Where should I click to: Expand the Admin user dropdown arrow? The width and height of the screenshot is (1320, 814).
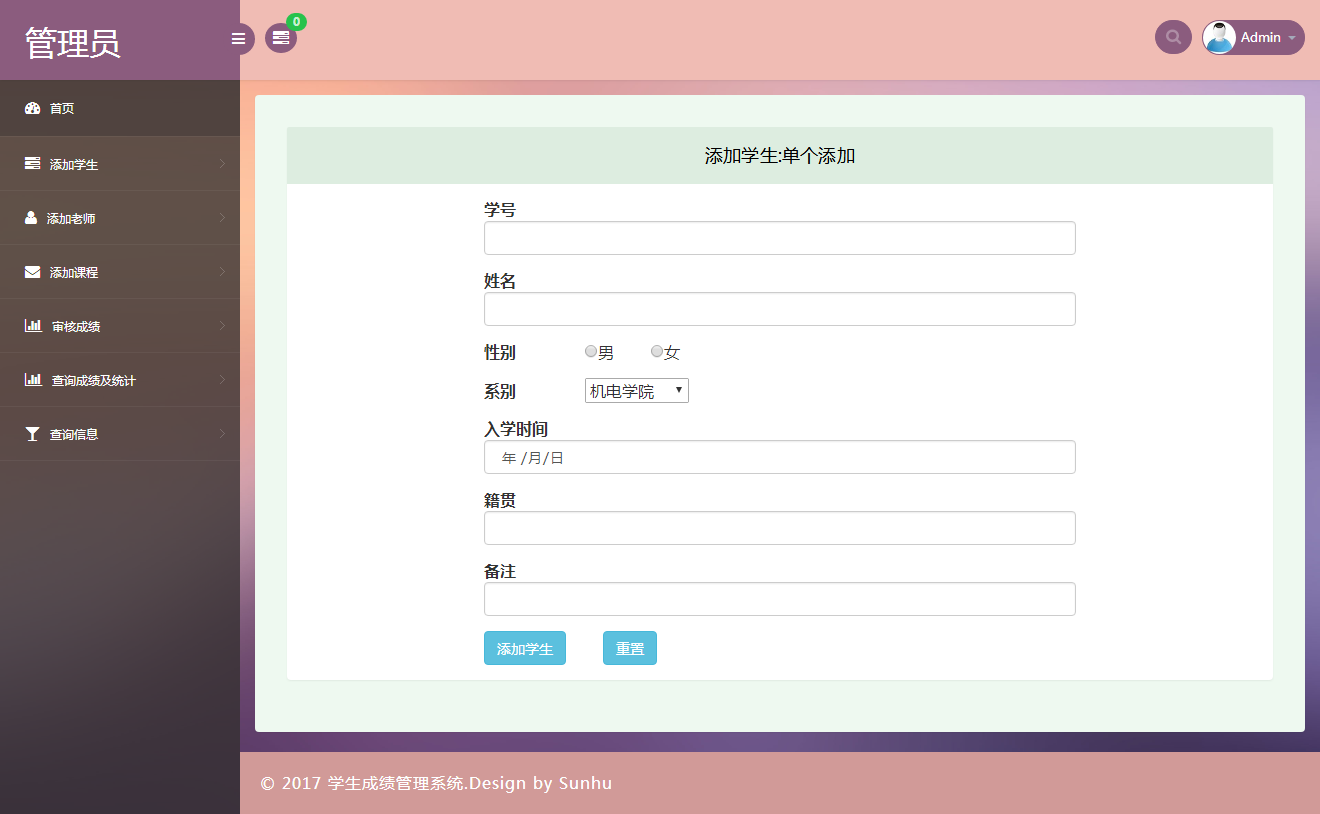[1292, 38]
